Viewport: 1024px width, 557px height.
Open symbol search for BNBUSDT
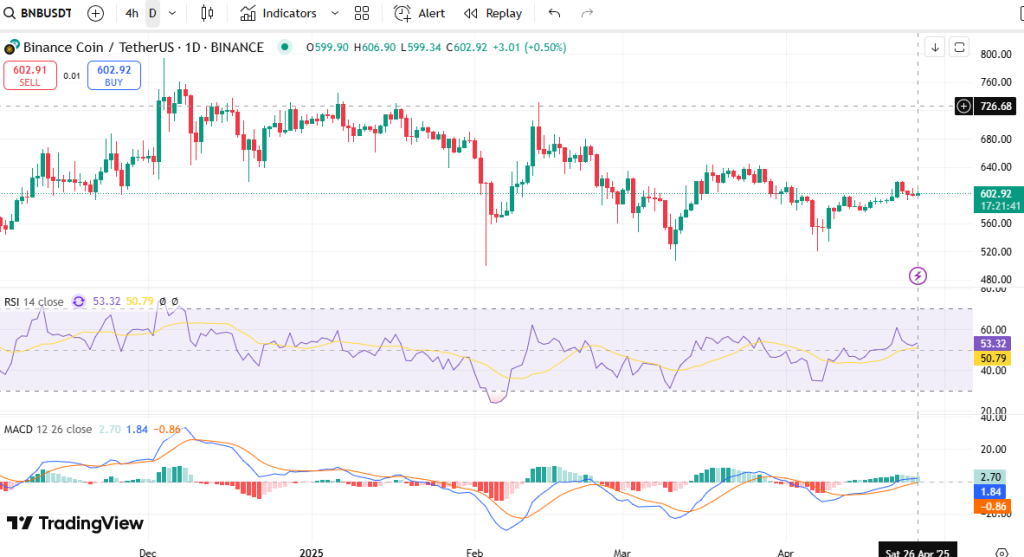[38, 13]
